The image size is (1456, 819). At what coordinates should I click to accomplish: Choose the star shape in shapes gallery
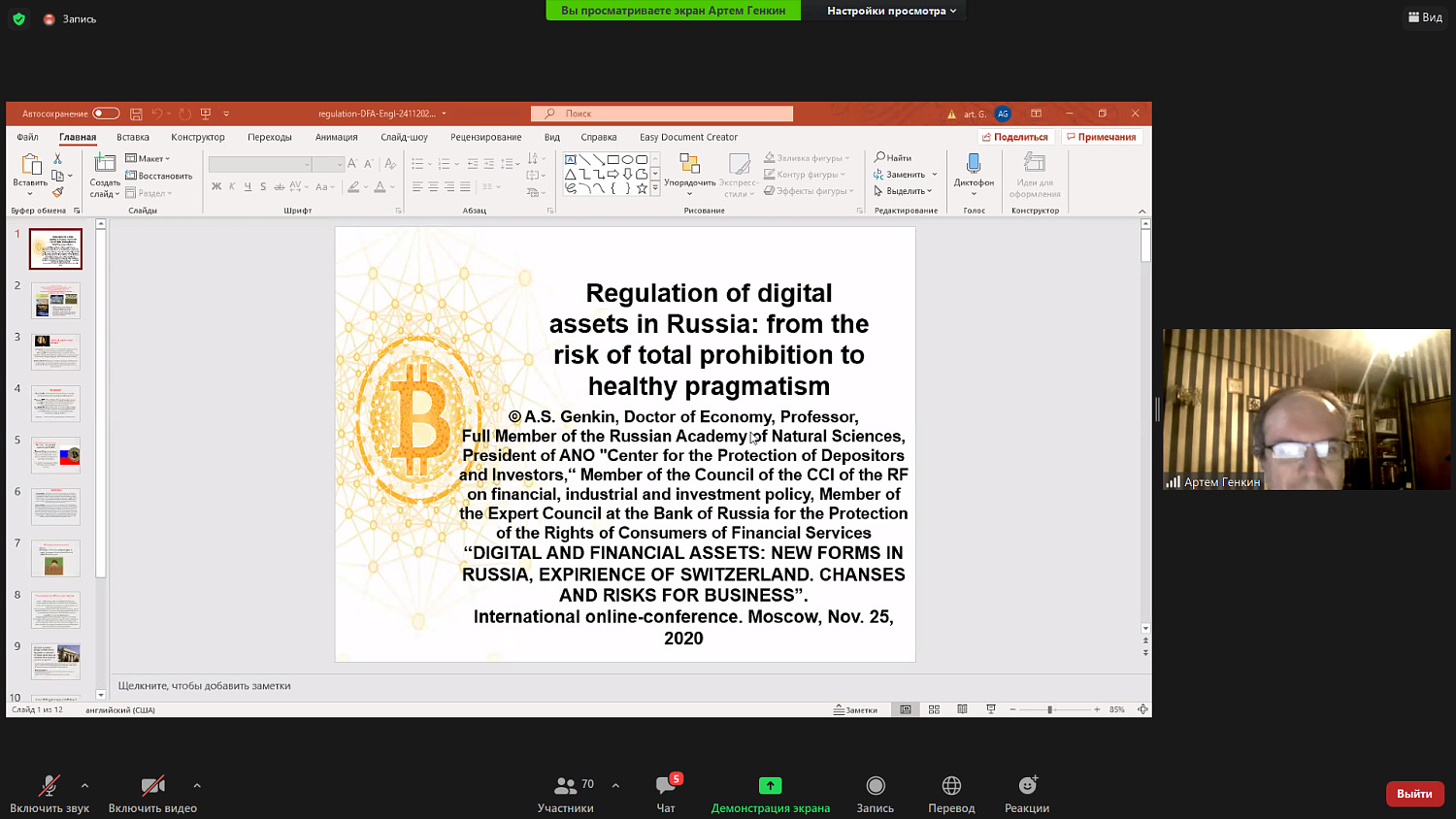click(x=642, y=188)
